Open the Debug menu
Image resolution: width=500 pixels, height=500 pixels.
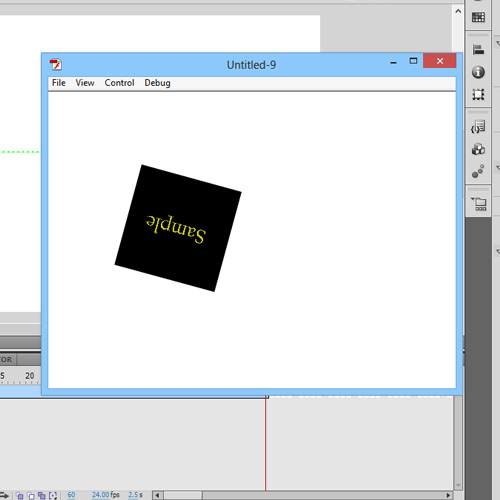(x=157, y=83)
